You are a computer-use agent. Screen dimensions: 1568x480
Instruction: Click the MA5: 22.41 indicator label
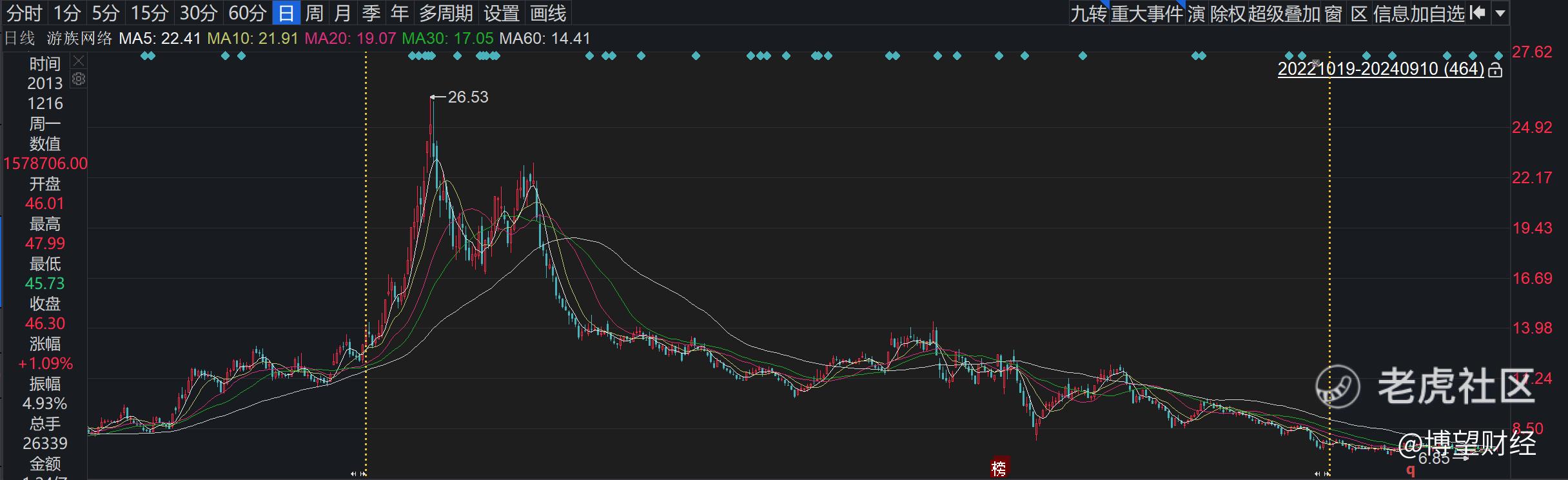(x=160, y=38)
